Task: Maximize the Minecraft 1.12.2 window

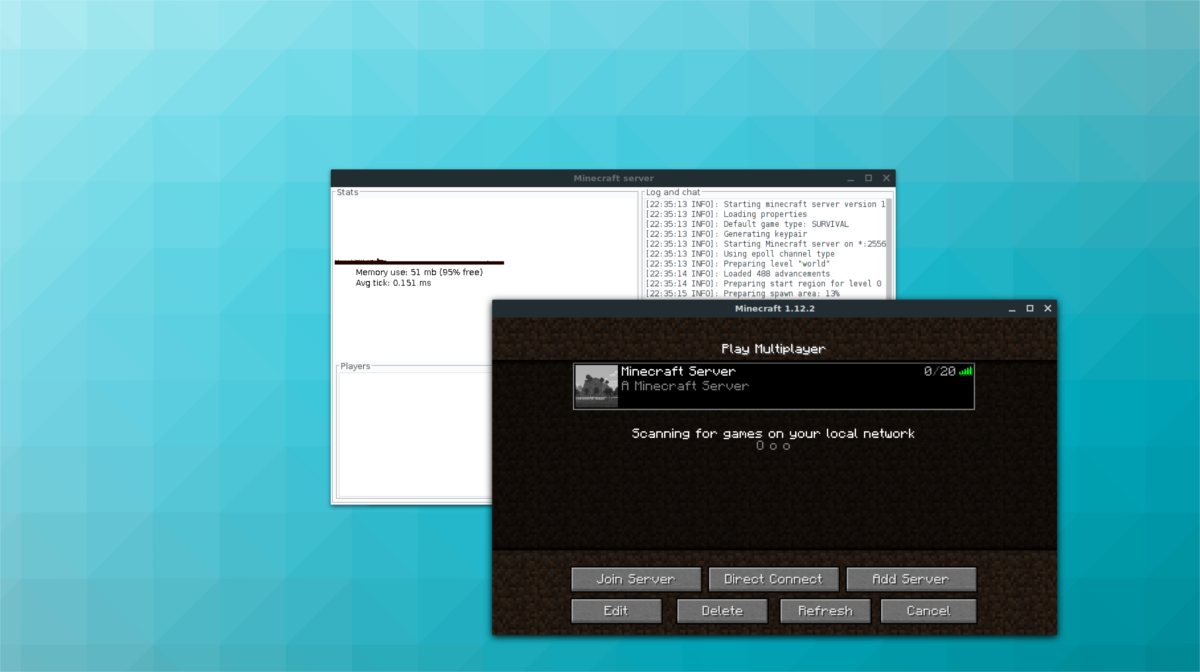Action: coord(1030,309)
